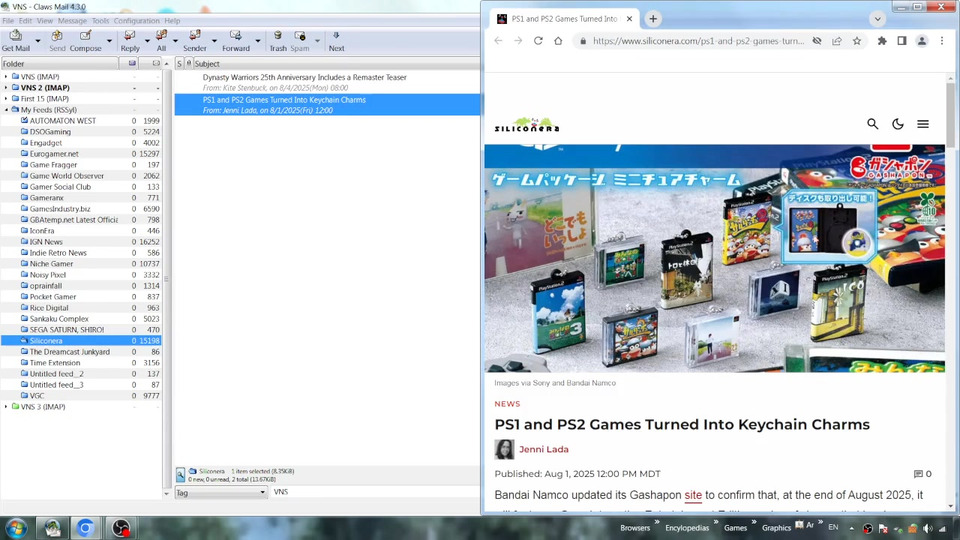
Task: Open the File menu in Claws Mail
Action: click(x=8, y=21)
